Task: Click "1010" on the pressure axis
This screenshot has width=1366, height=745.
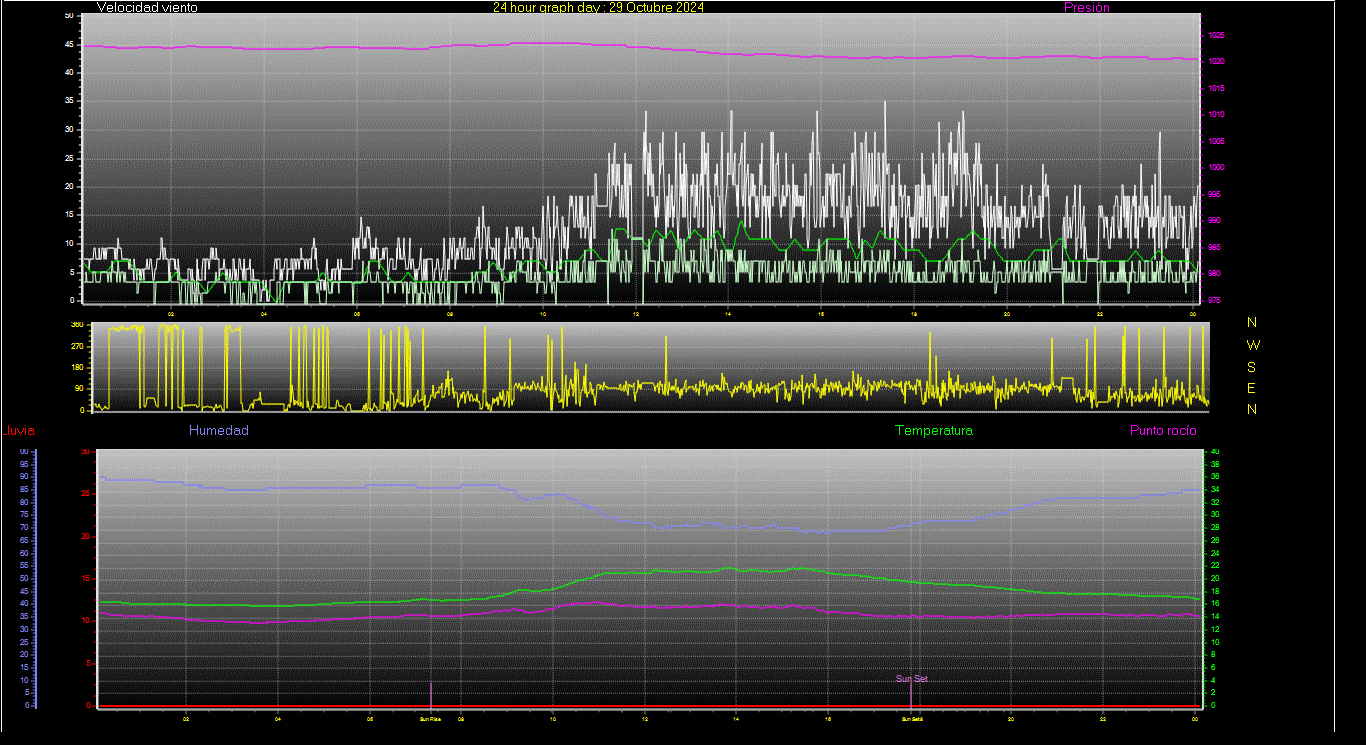Action: click(1216, 115)
